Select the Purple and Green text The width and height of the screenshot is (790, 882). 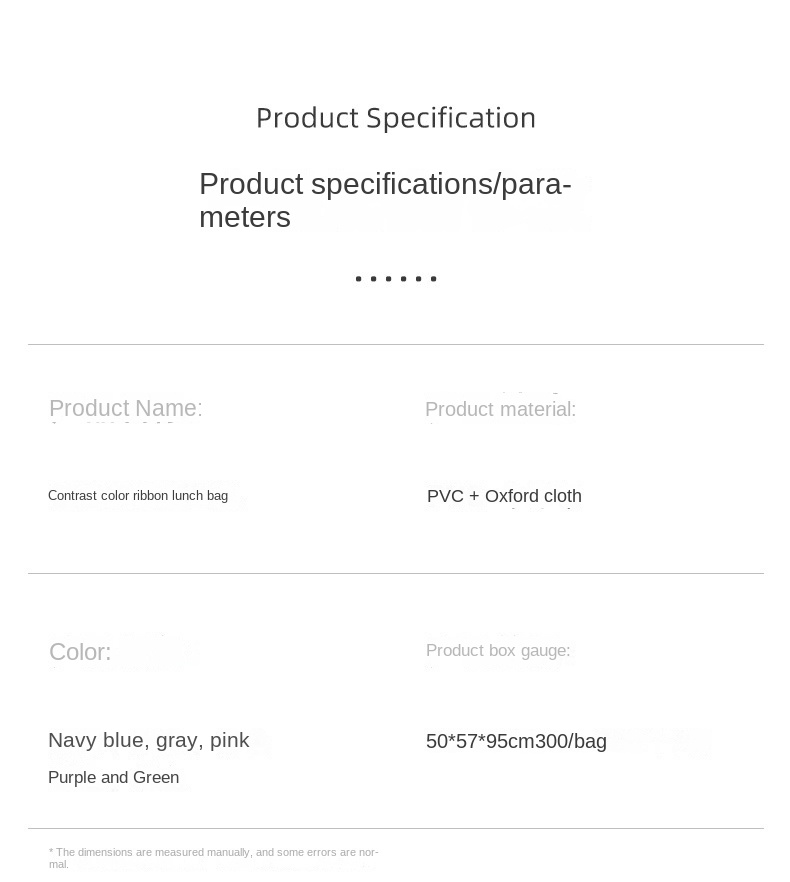tap(114, 777)
